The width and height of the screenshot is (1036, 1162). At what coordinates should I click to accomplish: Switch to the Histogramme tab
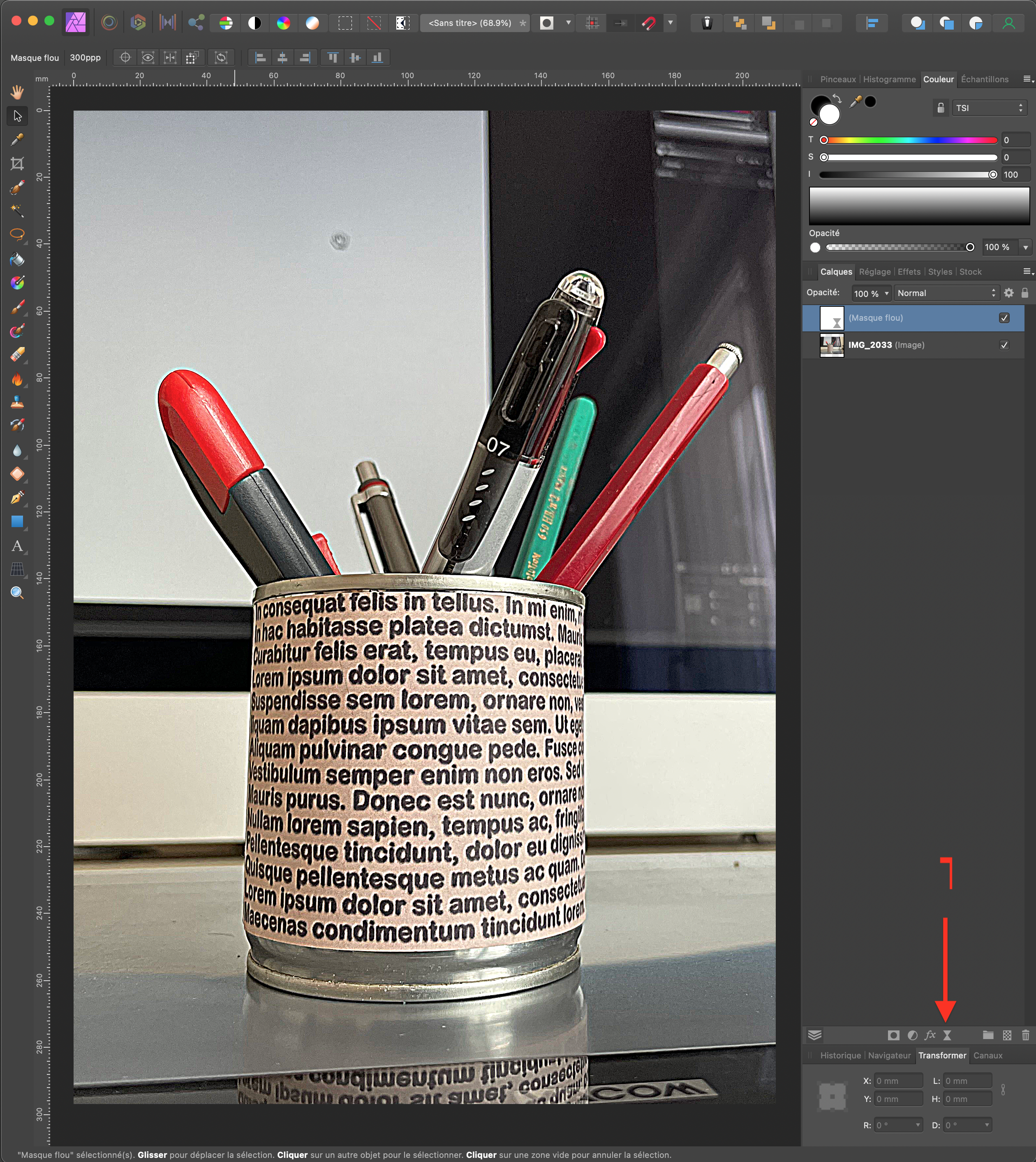(x=889, y=80)
